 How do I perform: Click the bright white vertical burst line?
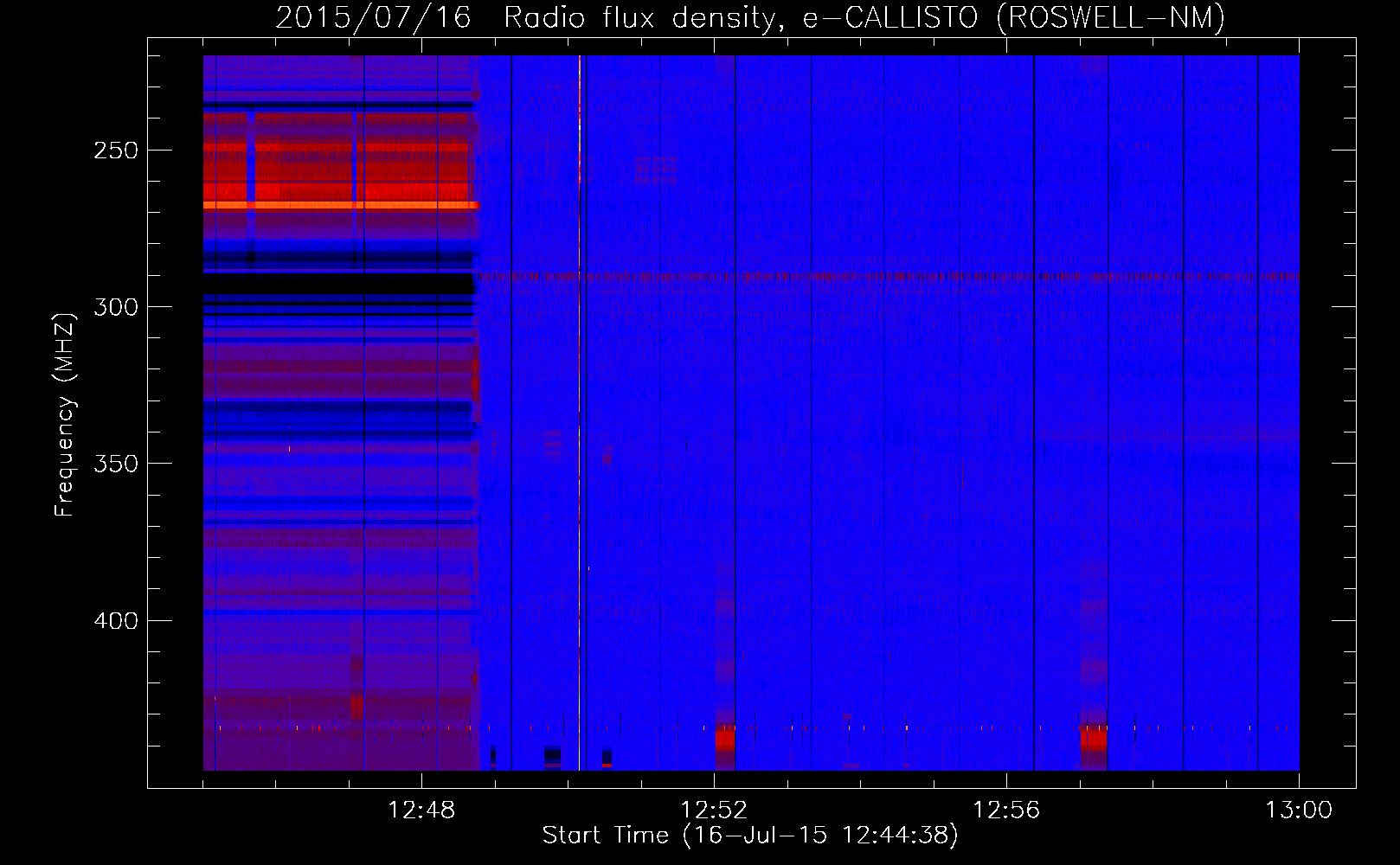tap(580, 412)
